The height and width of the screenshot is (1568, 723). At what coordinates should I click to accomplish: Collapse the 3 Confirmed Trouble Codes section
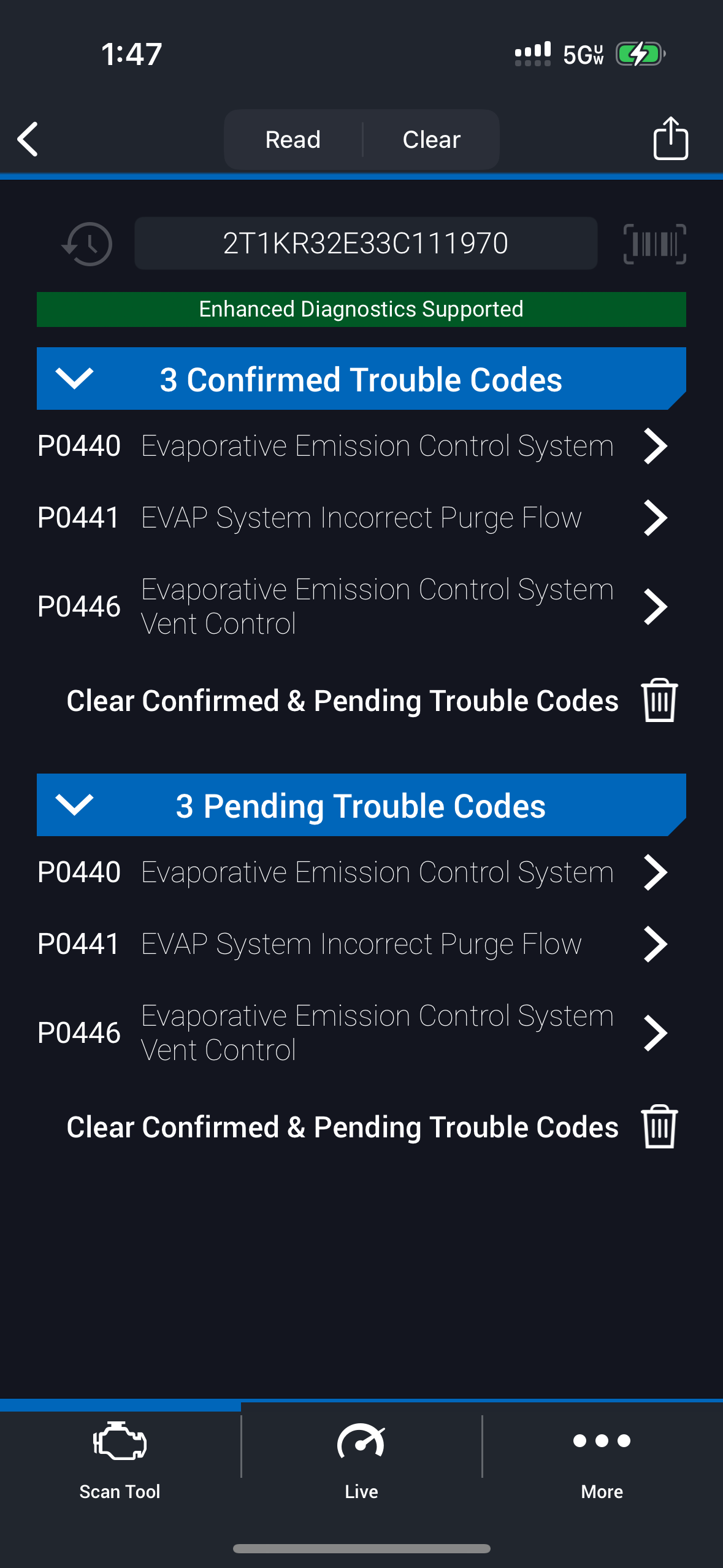tap(74, 379)
